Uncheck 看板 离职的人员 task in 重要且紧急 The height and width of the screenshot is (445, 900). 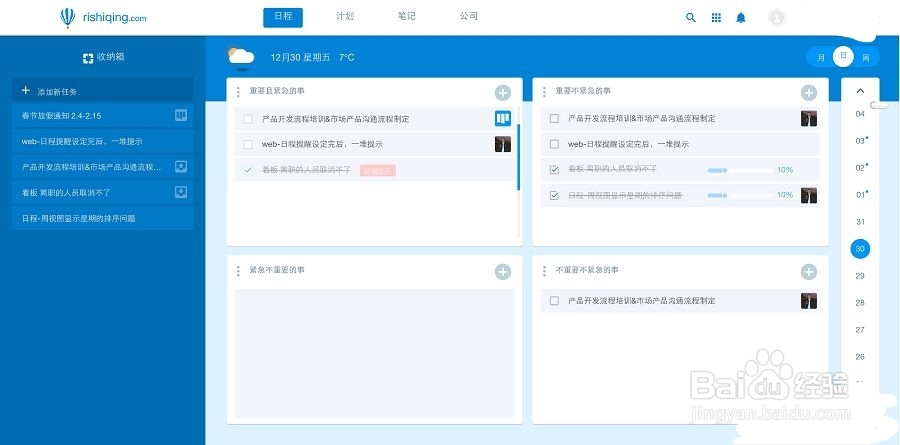coord(248,170)
